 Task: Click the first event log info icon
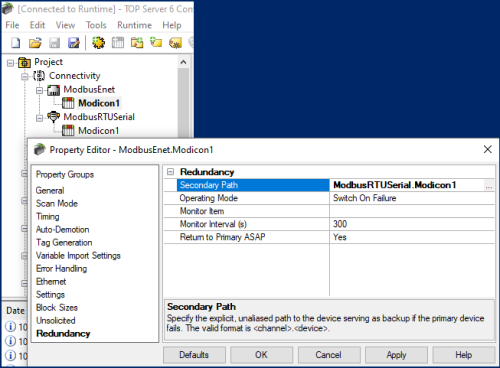coord(10,326)
